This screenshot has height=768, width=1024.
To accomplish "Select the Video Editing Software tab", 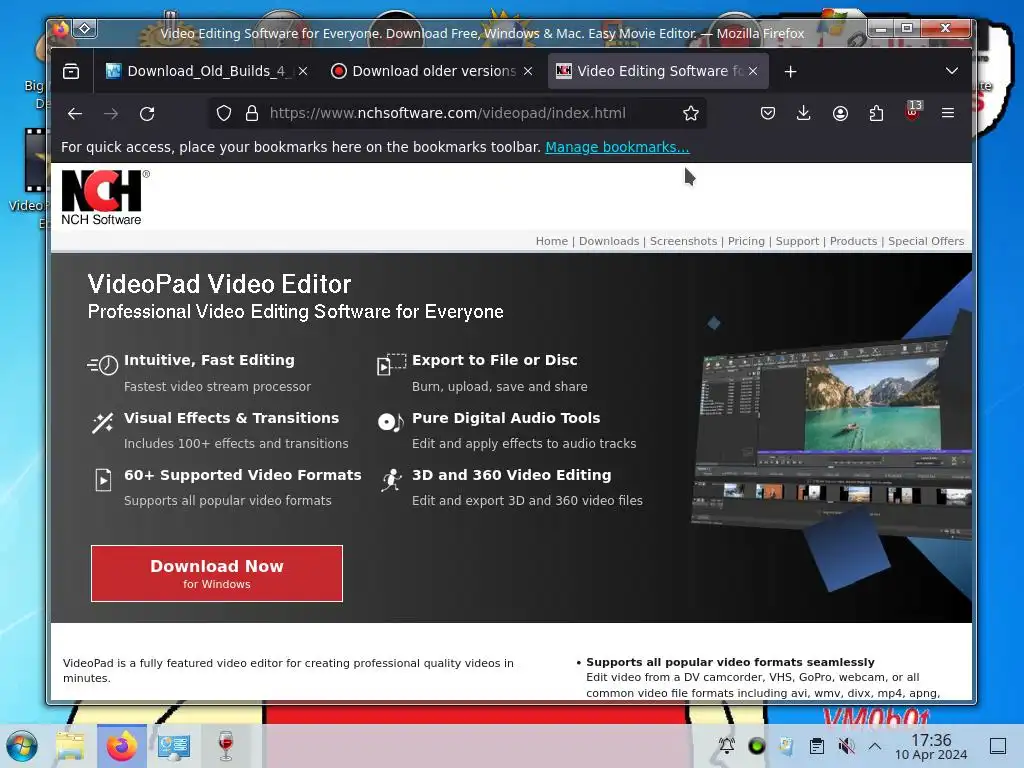I will pyautogui.click(x=658, y=71).
